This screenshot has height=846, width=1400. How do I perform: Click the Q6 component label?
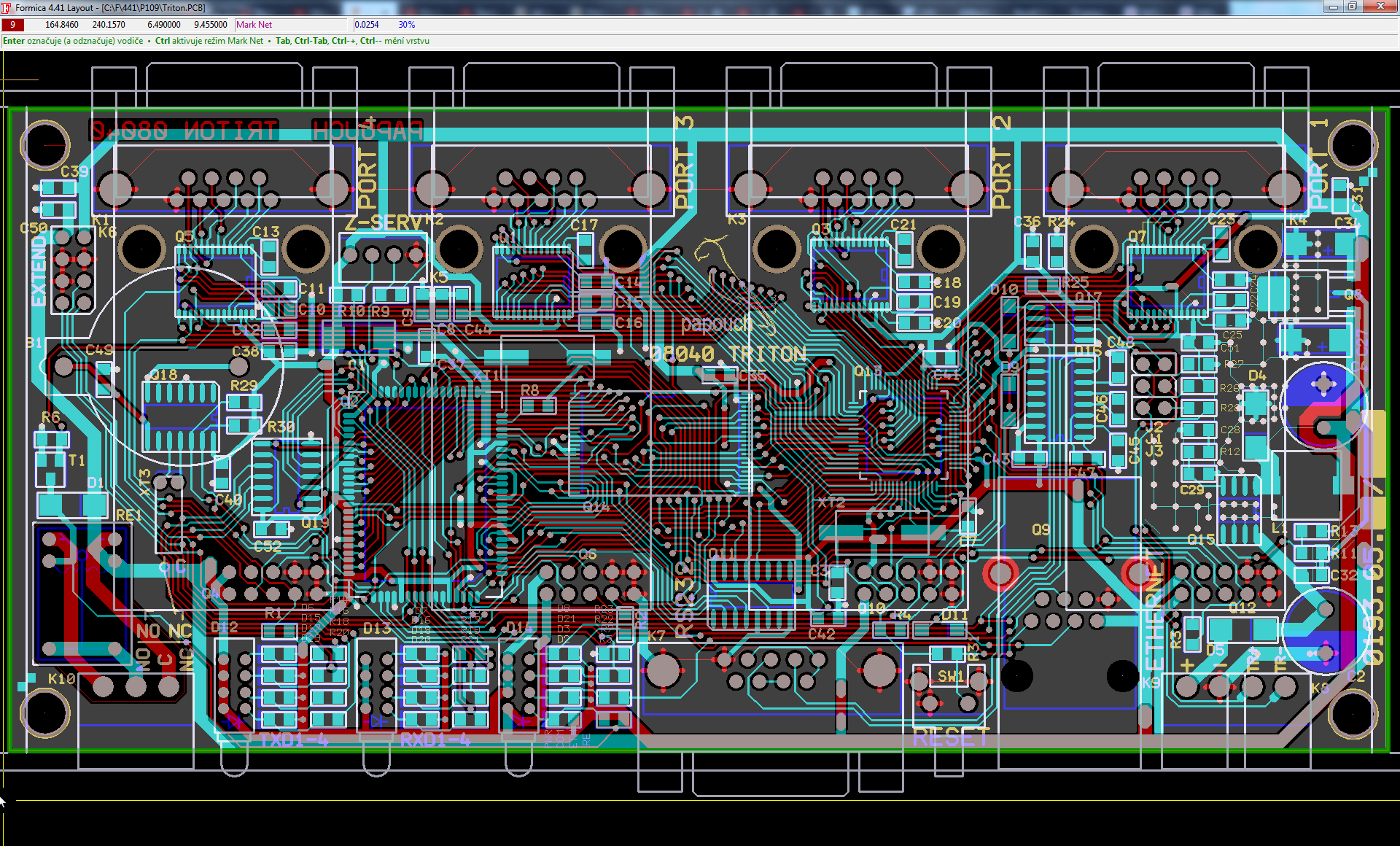click(588, 555)
